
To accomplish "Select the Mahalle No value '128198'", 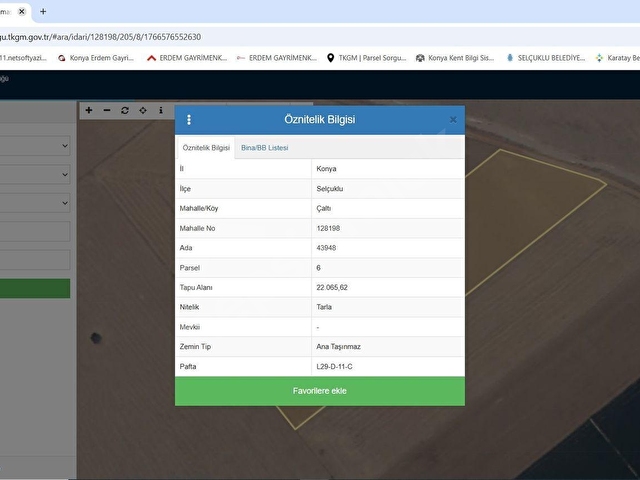I will pyautogui.click(x=328, y=228).
